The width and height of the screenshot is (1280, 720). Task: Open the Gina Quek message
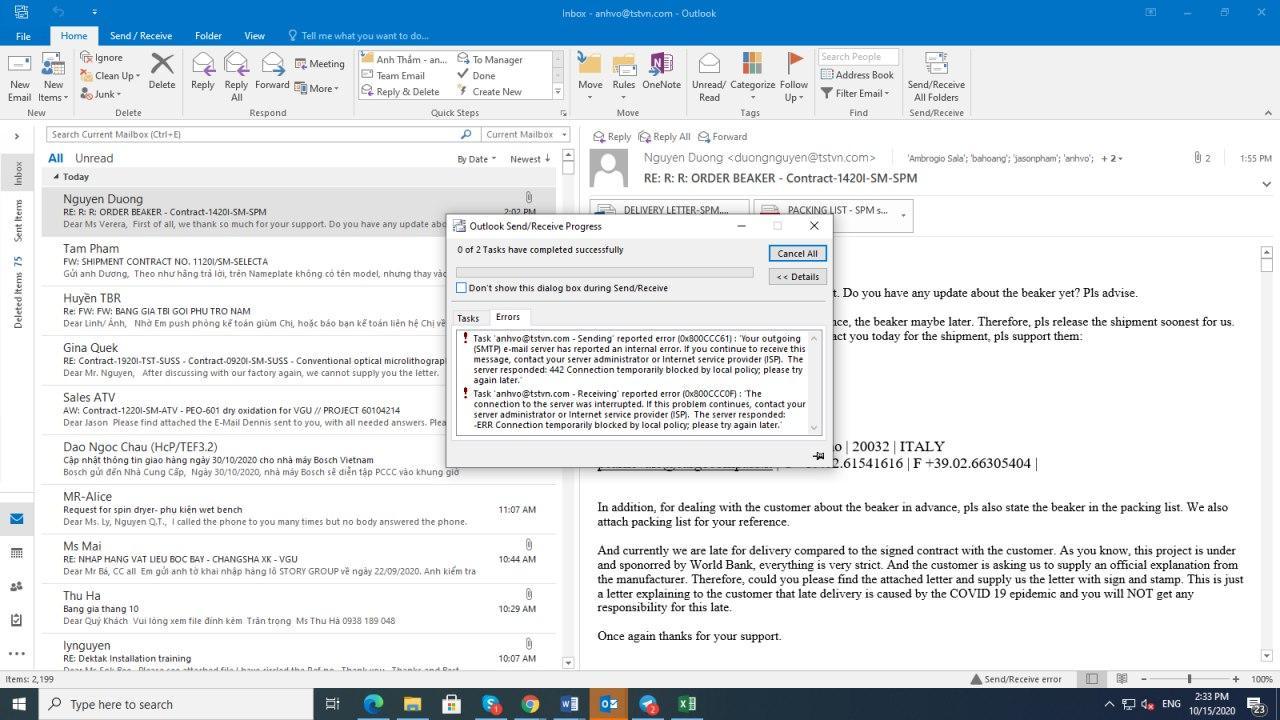(x=299, y=359)
